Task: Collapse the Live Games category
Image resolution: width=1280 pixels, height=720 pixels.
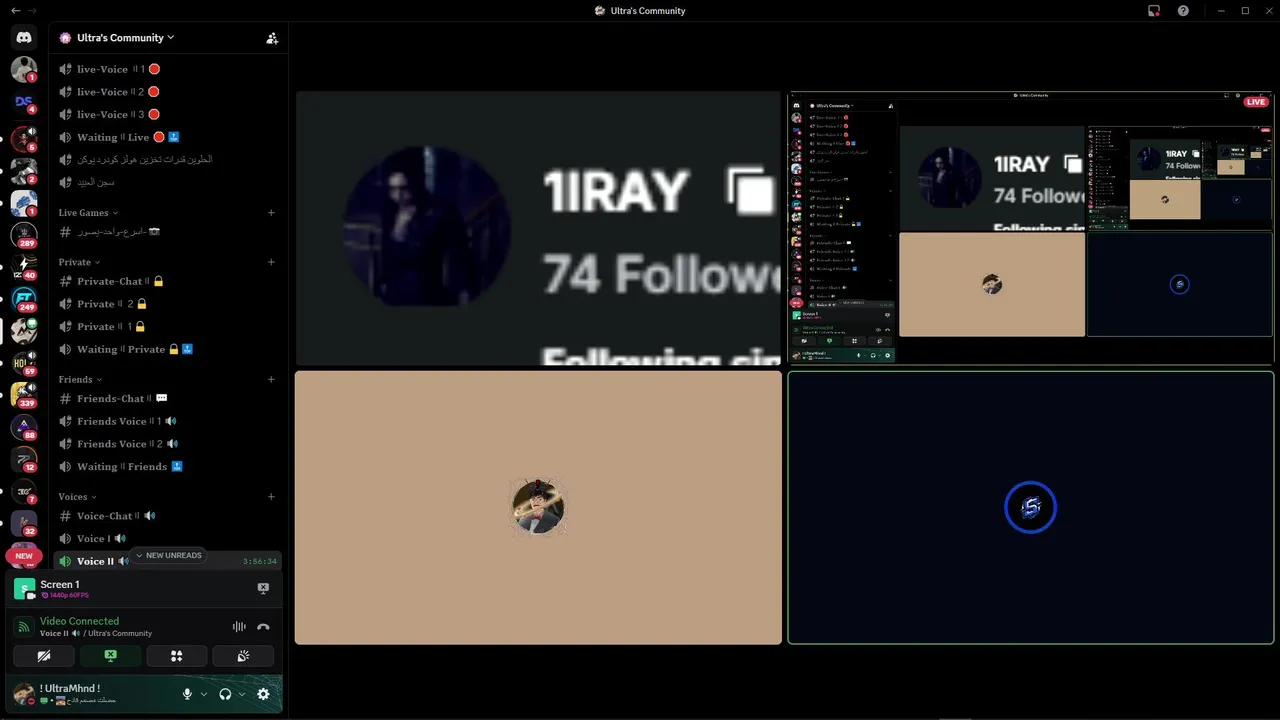Action: 89,213
